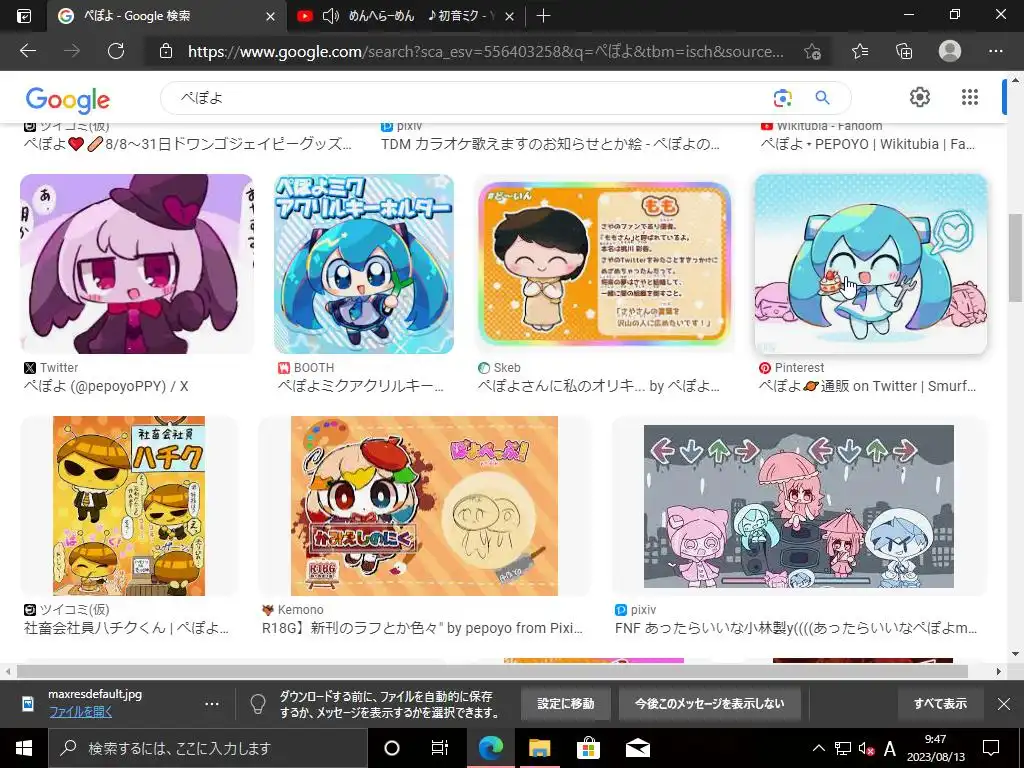Image resolution: width=1024 pixels, height=768 pixels.
Task: Click the scroll down arrow
Action: [x=1016, y=654]
